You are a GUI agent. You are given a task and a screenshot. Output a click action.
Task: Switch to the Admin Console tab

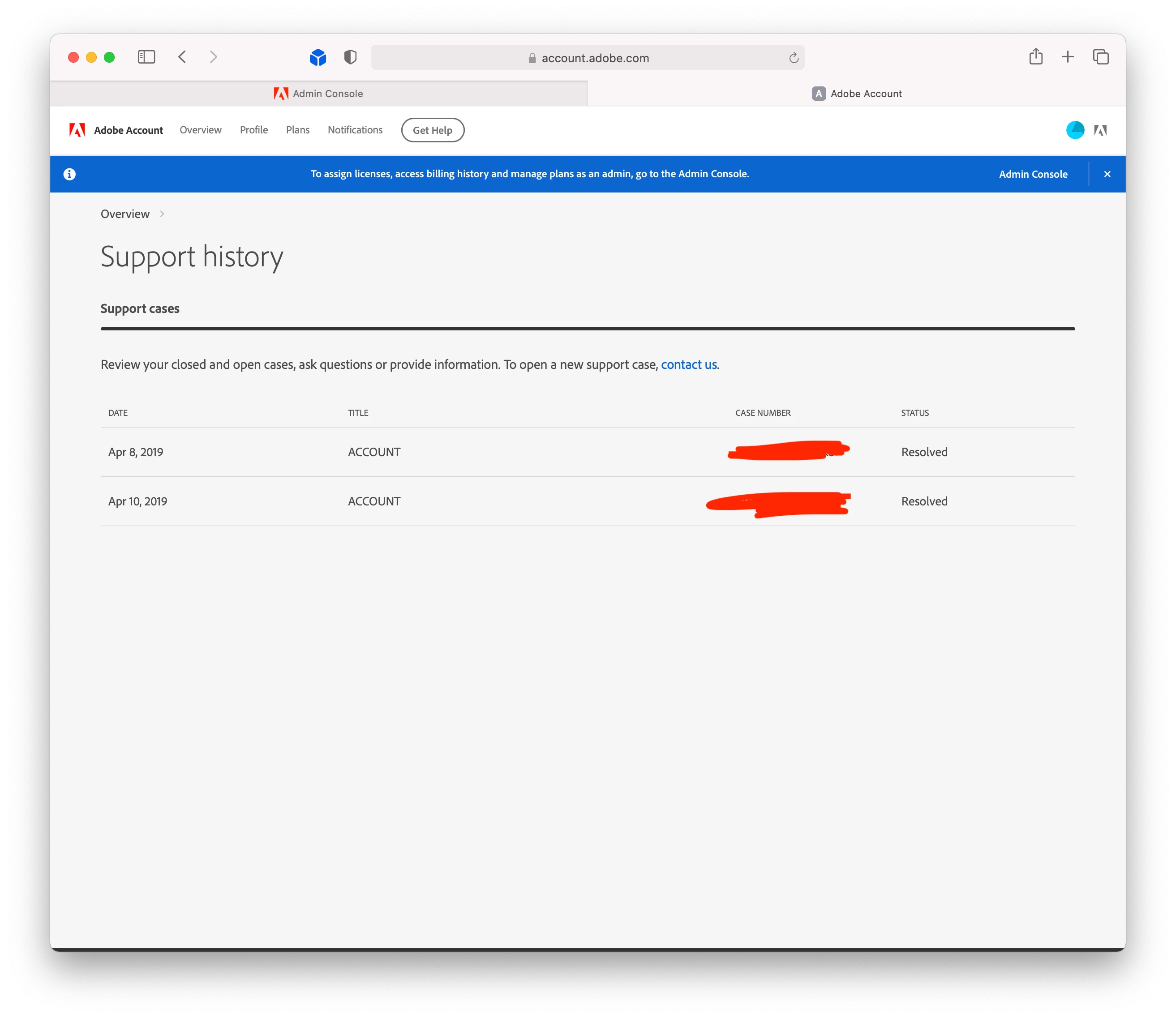[318, 94]
